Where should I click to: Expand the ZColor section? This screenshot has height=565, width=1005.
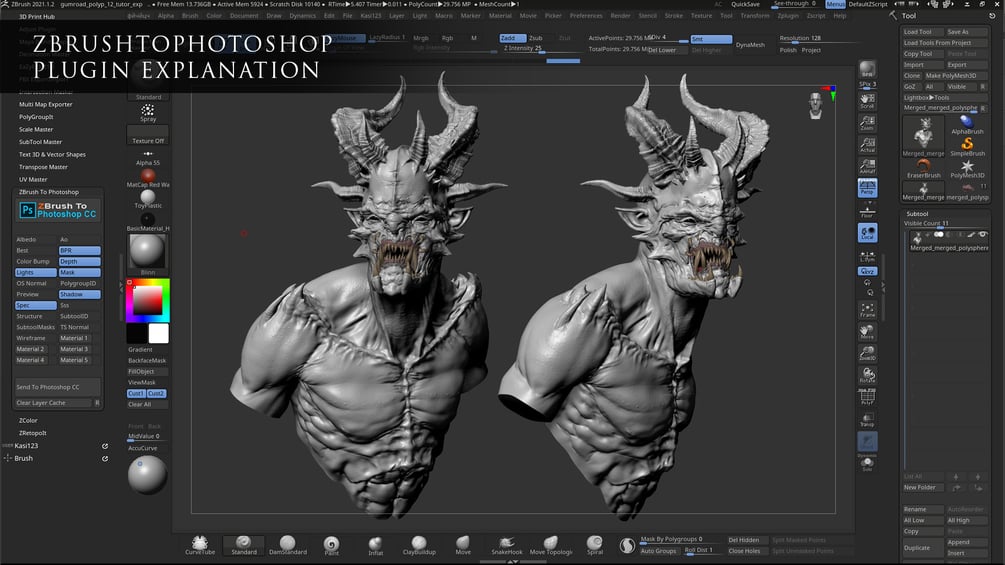[x=28, y=421]
